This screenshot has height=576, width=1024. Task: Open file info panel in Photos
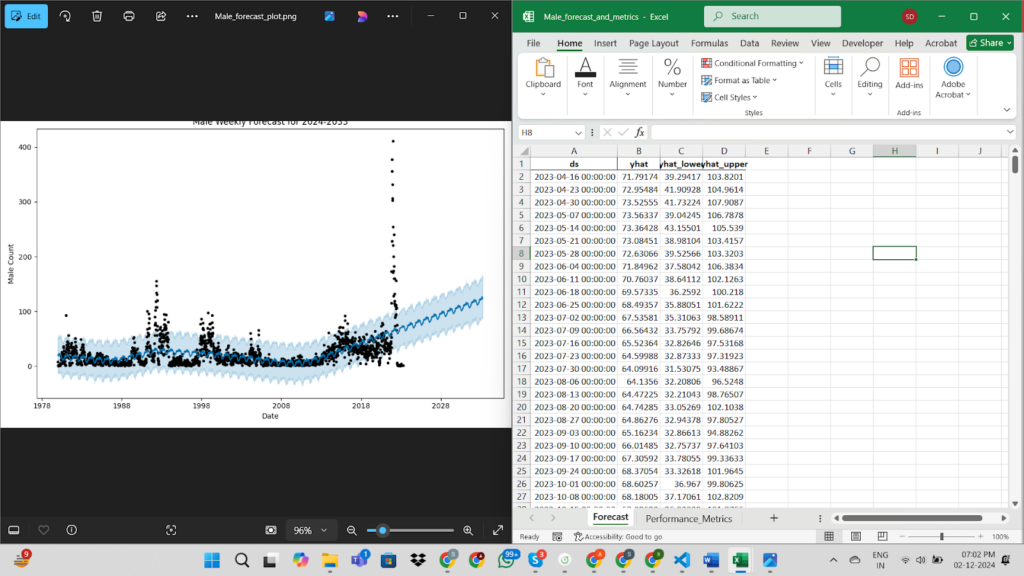click(x=72, y=530)
